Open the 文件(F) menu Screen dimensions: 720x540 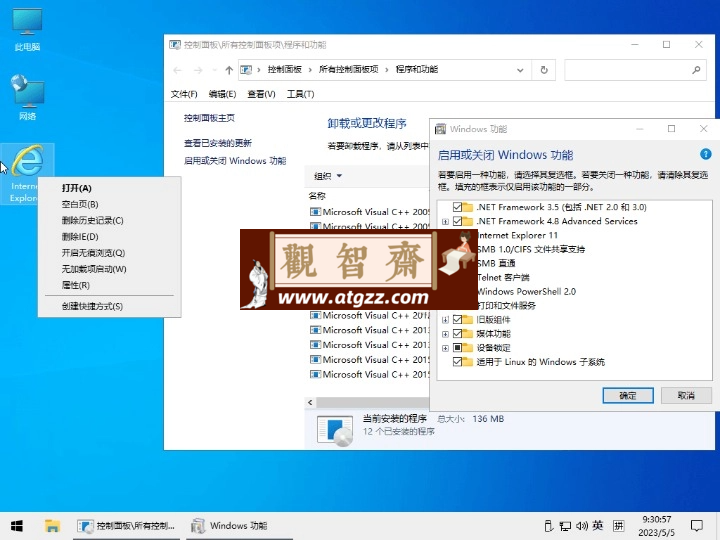click(184, 94)
